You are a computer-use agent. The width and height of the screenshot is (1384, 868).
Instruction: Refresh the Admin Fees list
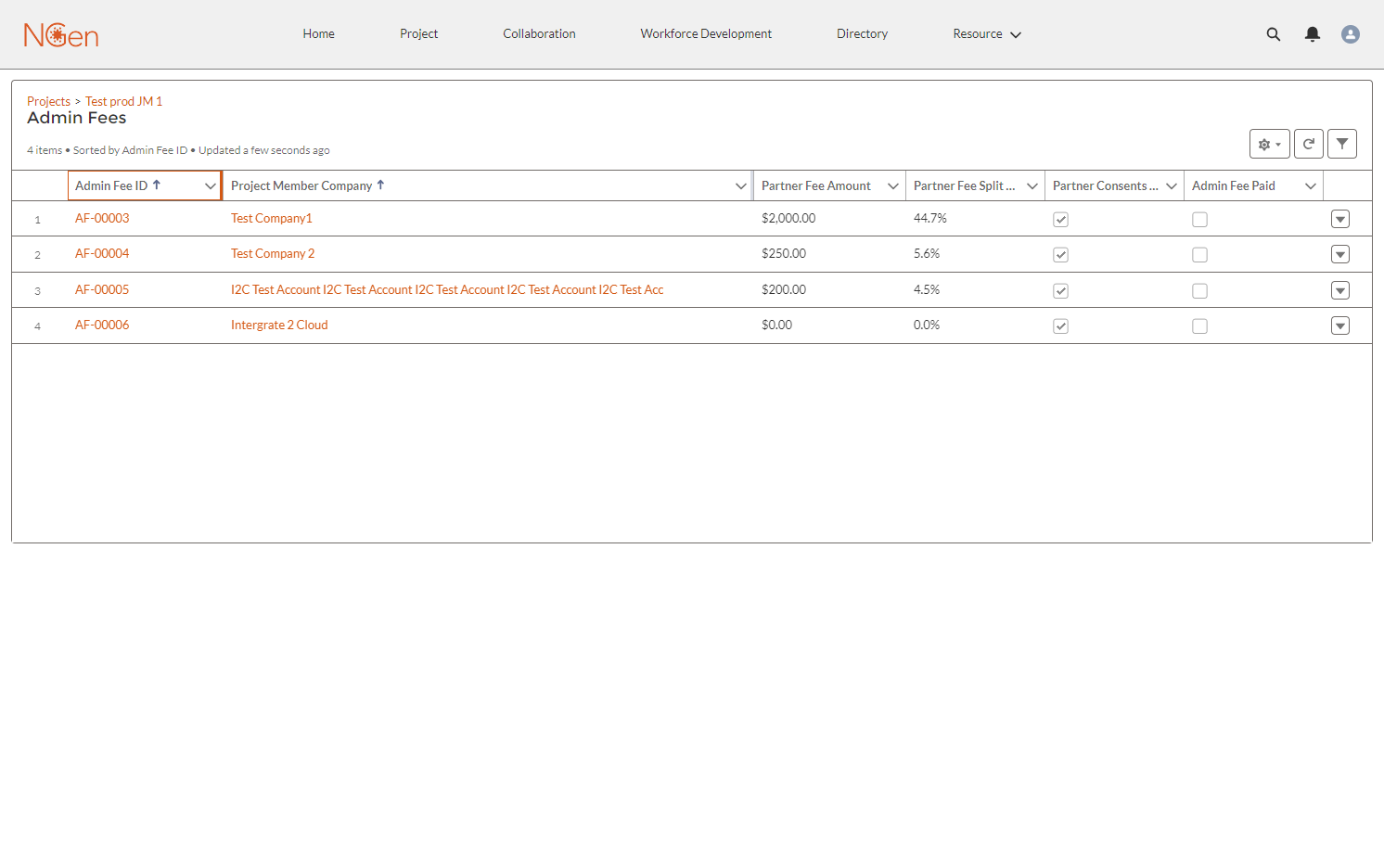1309,144
